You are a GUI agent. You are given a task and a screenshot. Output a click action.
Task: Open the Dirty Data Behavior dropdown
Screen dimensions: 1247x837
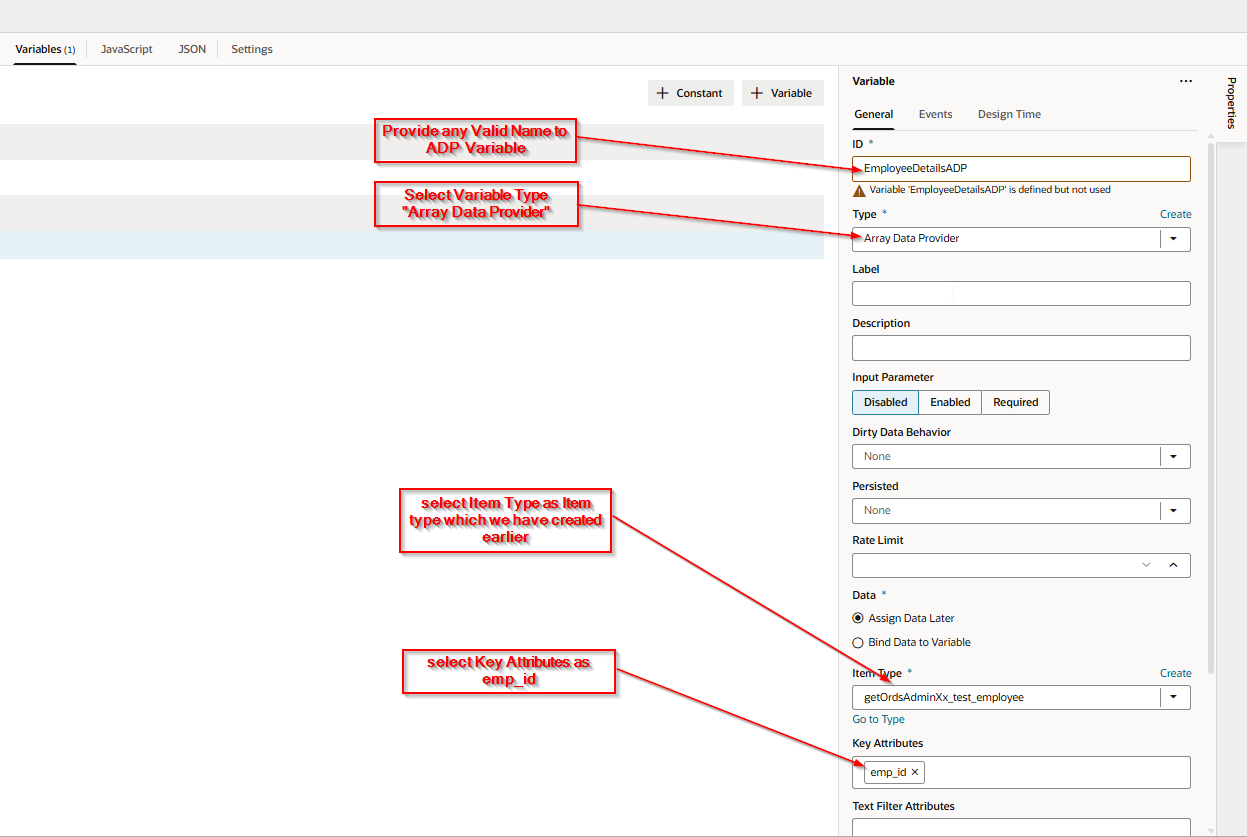[x=1174, y=456]
